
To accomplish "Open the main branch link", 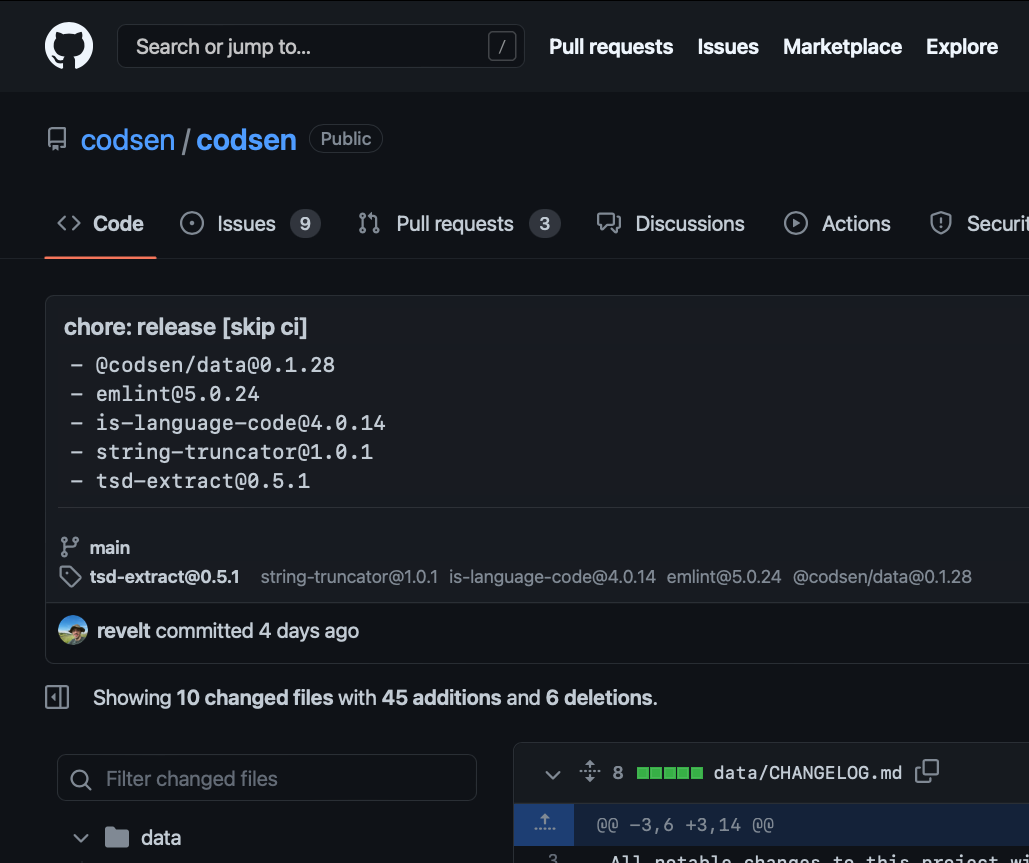I will click(110, 547).
